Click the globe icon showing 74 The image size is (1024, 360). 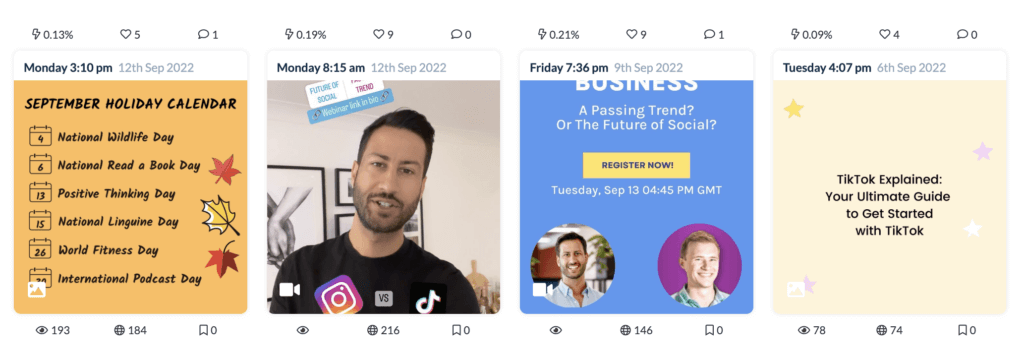(x=882, y=331)
